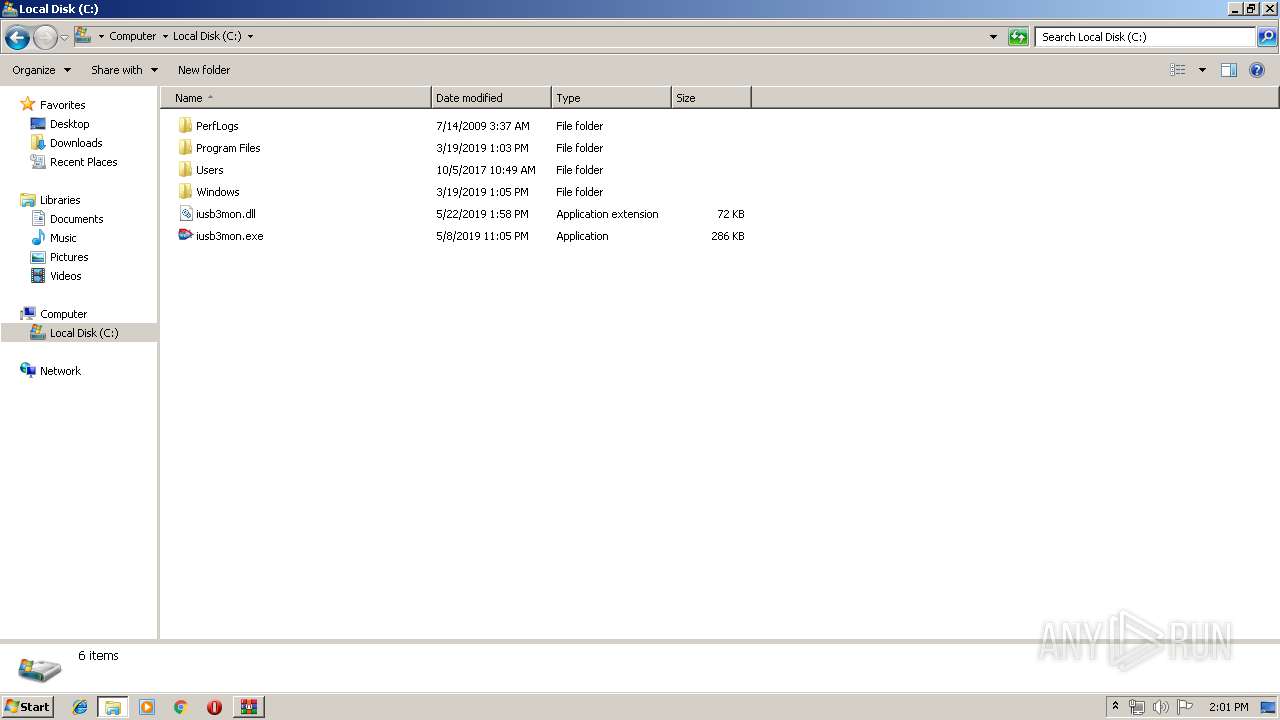Select Favorites in the navigation pane
Viewport: 1280px width, 720px height.
coord(62,105)
